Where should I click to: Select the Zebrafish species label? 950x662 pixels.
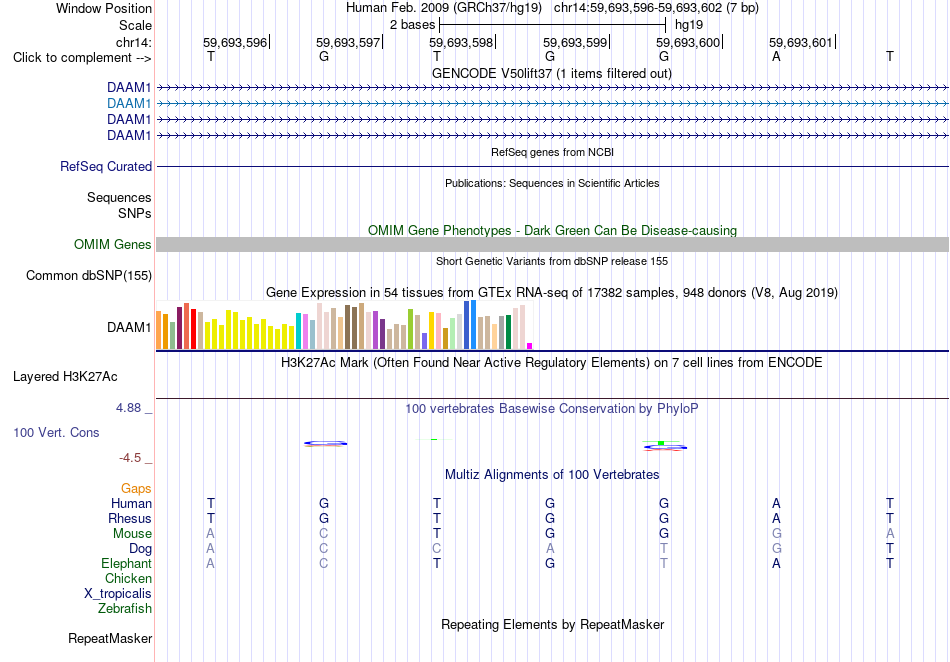coord(125,609)
